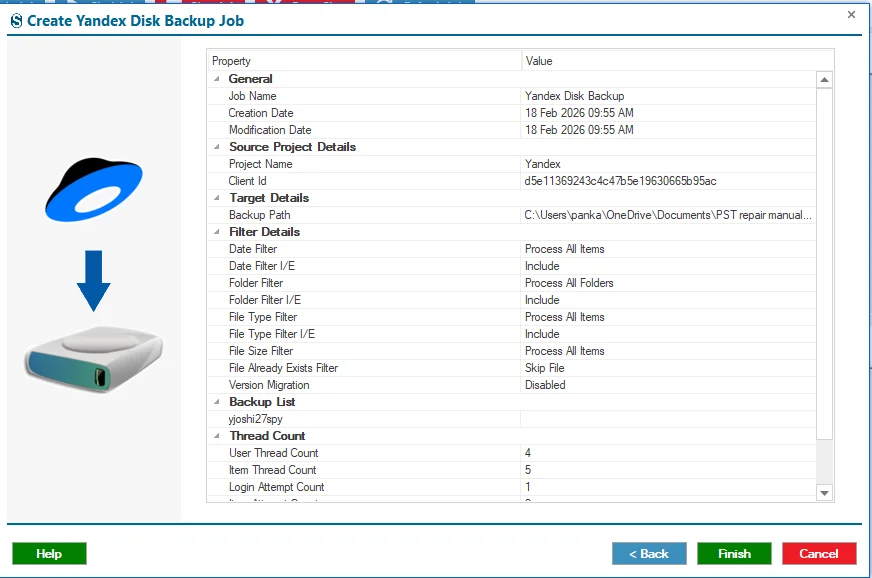Select the yjoshi27spy backup list entry
The image size is (872, 578).
(x=512, y=419)
